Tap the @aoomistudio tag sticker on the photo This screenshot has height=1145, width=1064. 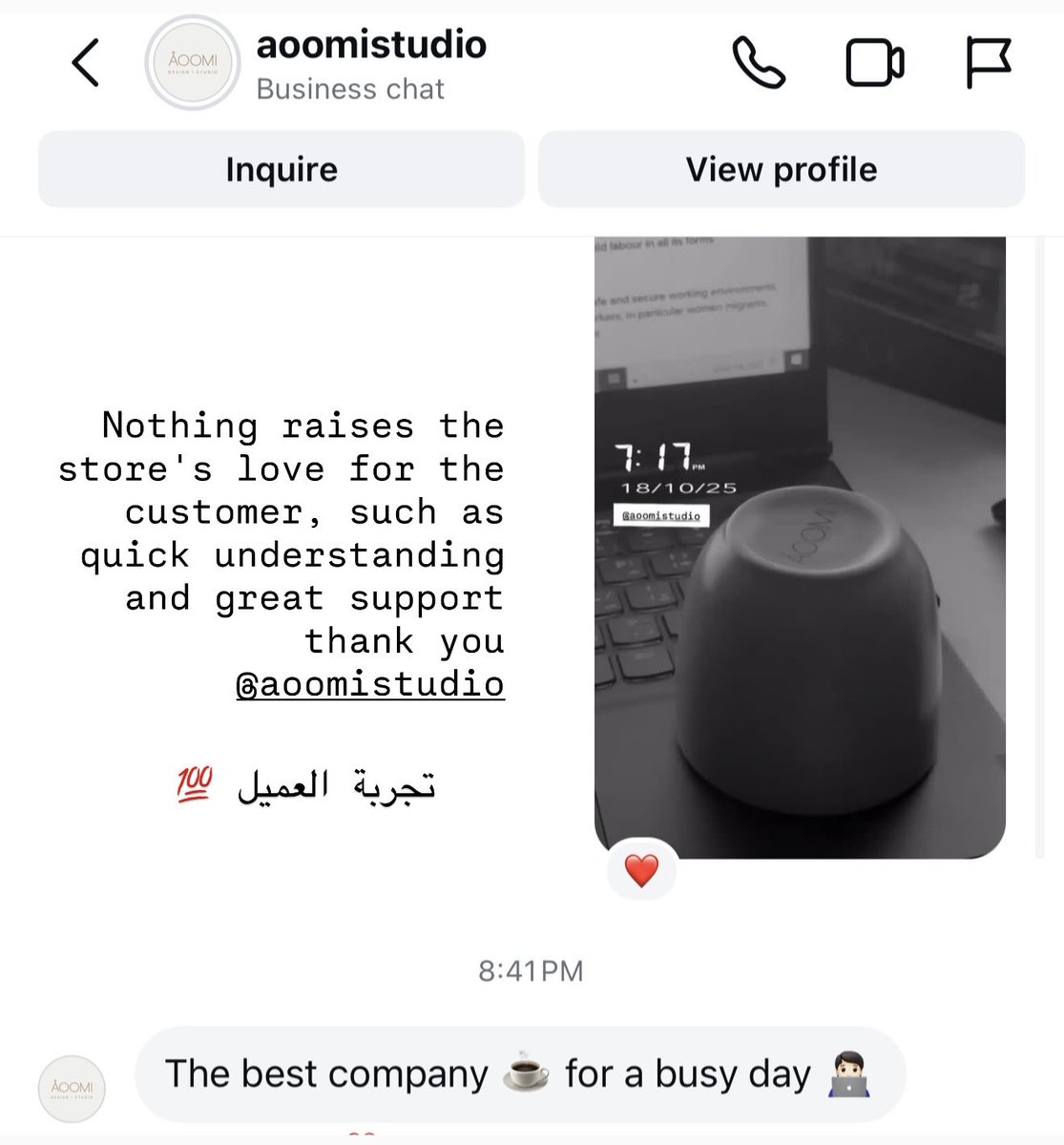point(661,515)
